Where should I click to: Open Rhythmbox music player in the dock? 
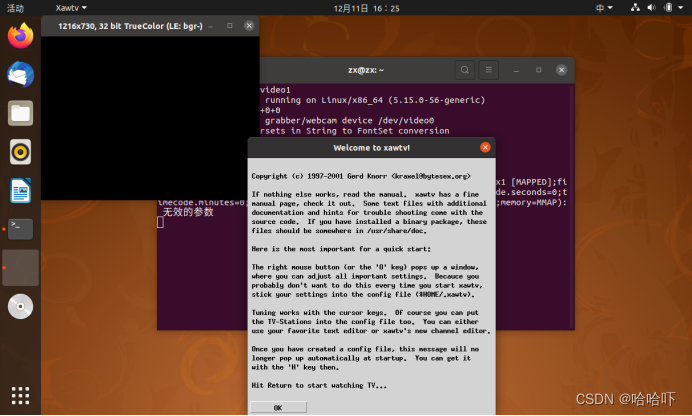[20, 152]
